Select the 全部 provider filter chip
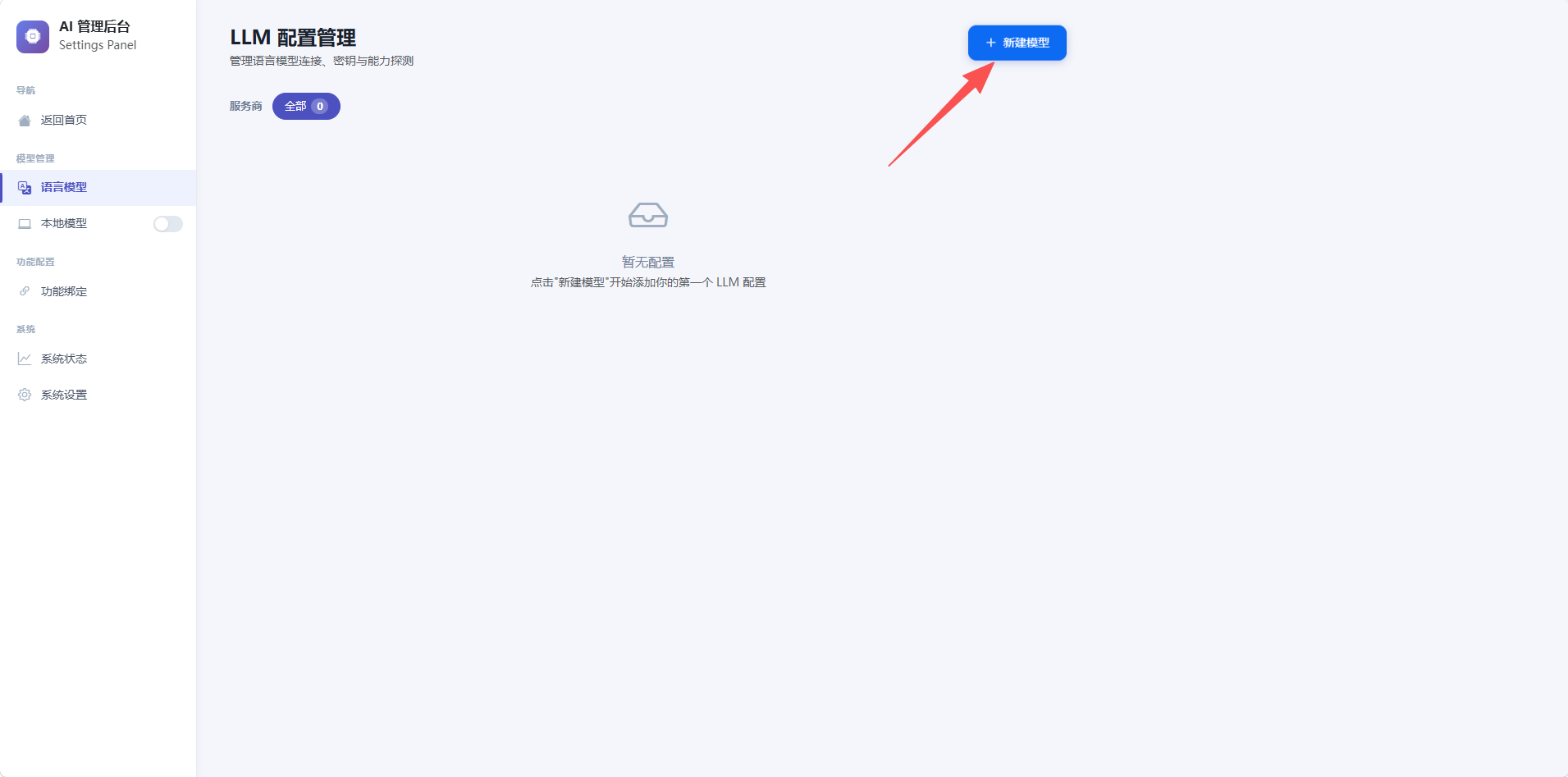The width and height of the screenshot is (1568, 777). click(x=306, y=106)
